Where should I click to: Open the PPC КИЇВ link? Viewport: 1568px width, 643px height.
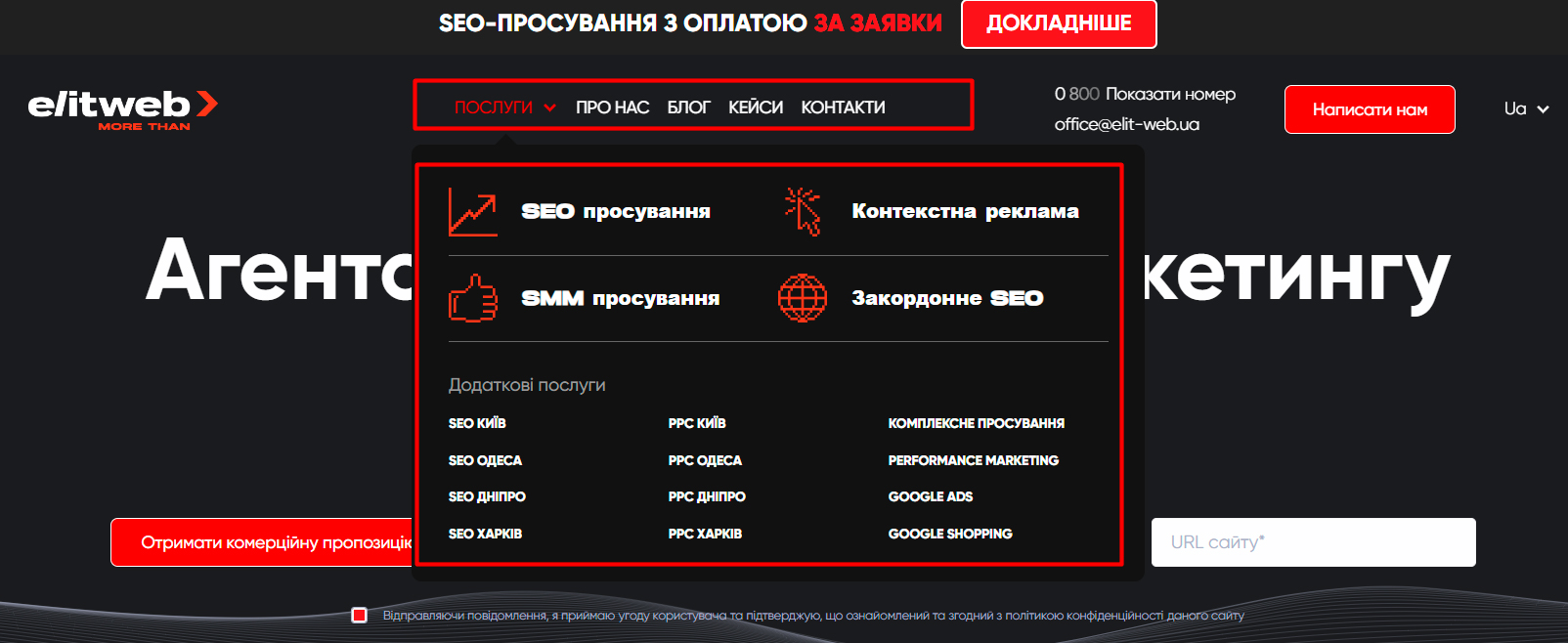[x=697, y=423]
